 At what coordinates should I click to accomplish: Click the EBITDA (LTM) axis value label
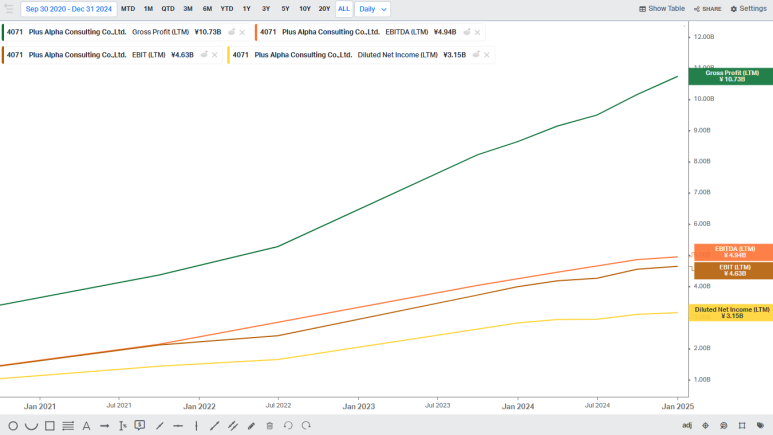(734, 252)
